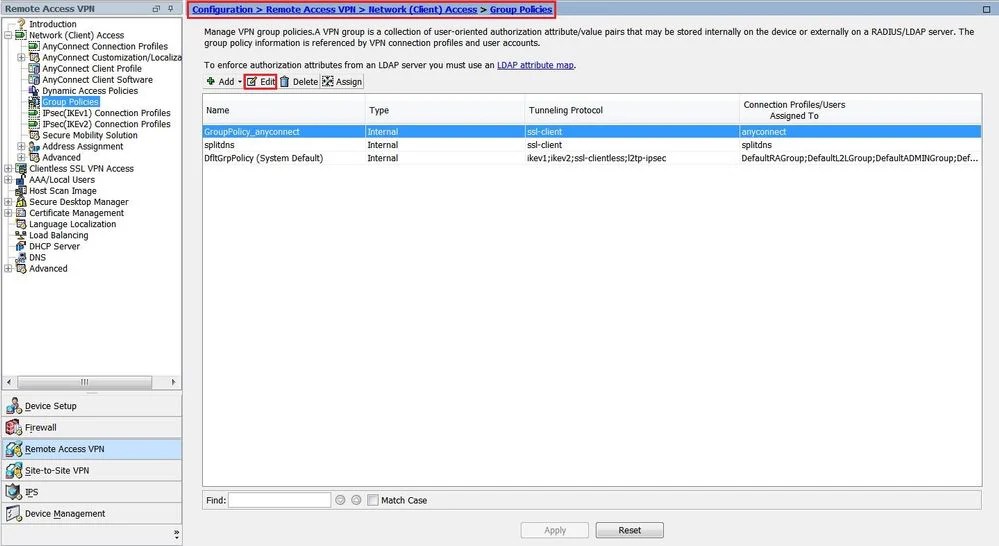Select Host Scan Image node

62,190
